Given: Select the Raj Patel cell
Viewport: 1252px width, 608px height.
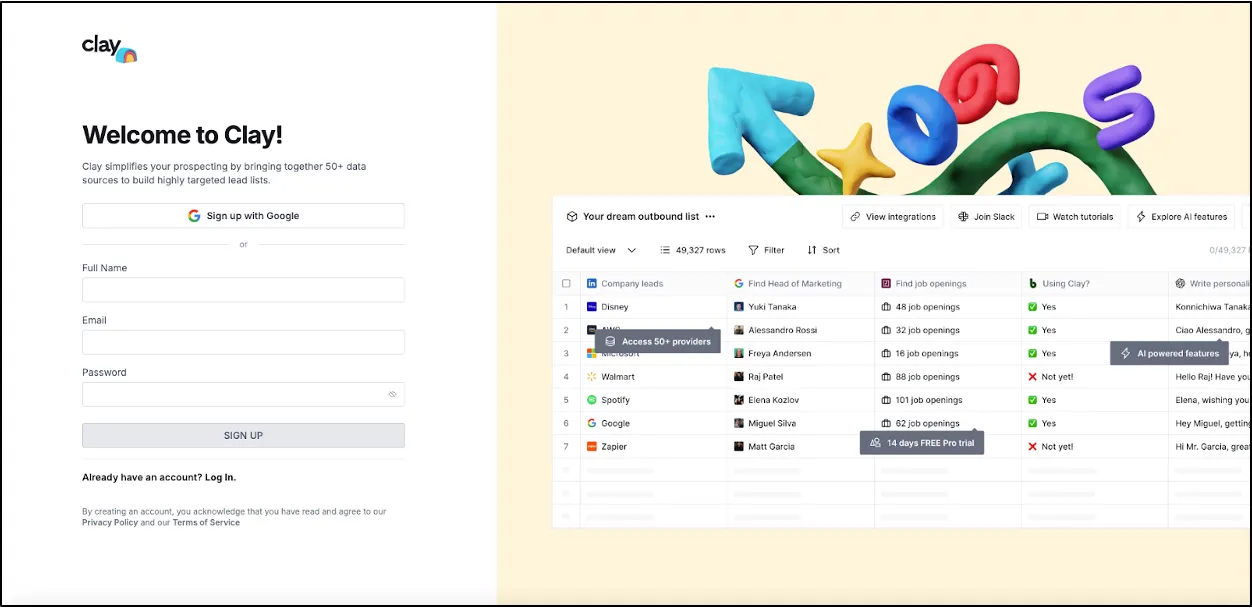Looking at the screenshot, I should tap(800, 377).
